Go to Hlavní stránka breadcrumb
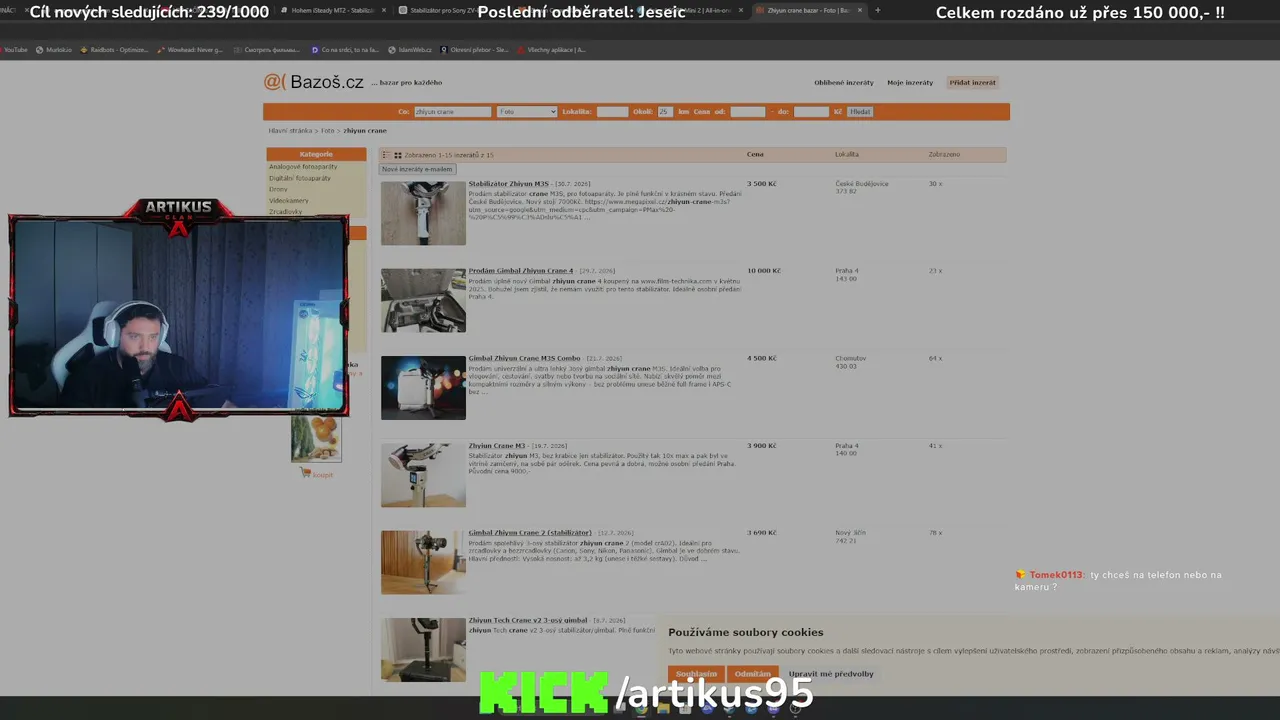This screenshot has height=720, width=1280. (x=290, y=131)
